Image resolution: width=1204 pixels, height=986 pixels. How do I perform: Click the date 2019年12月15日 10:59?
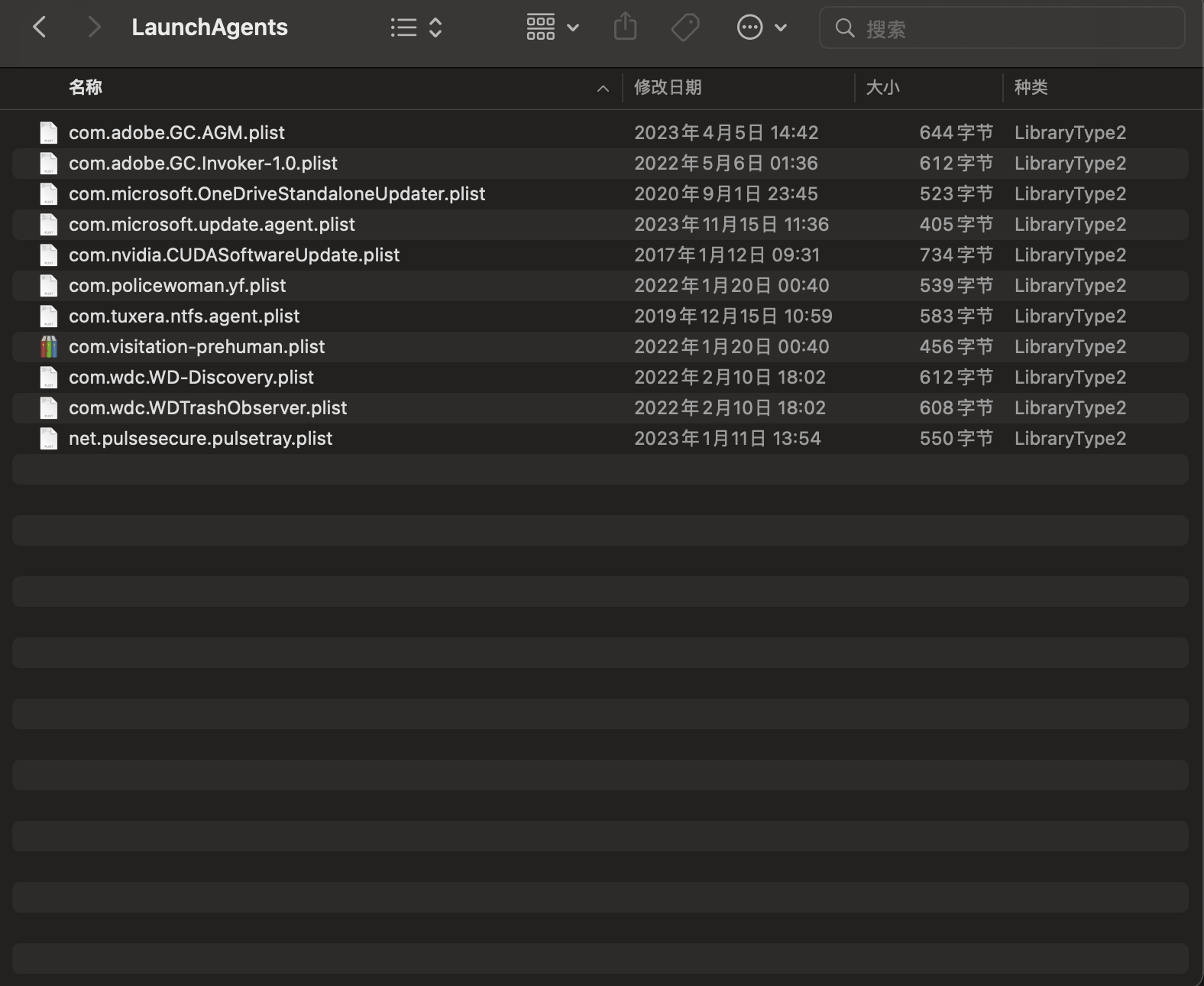click(733, 316)
